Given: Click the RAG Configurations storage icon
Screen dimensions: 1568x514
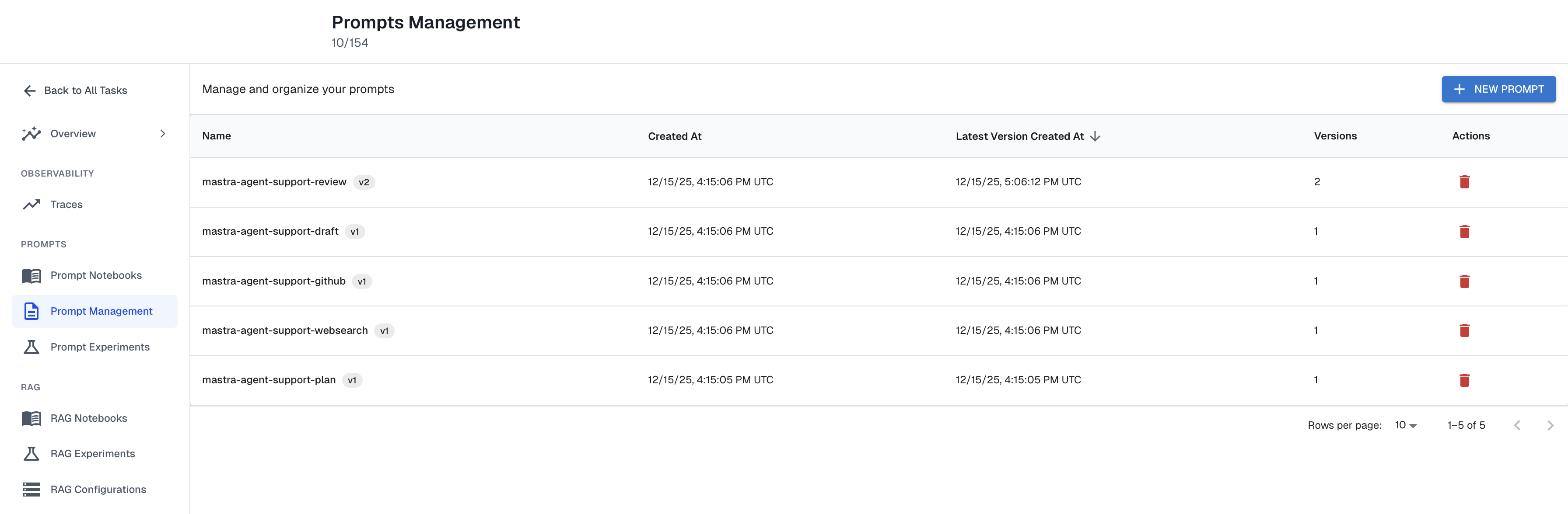Looking at the screenshot, I should click(x=31, y=489).
